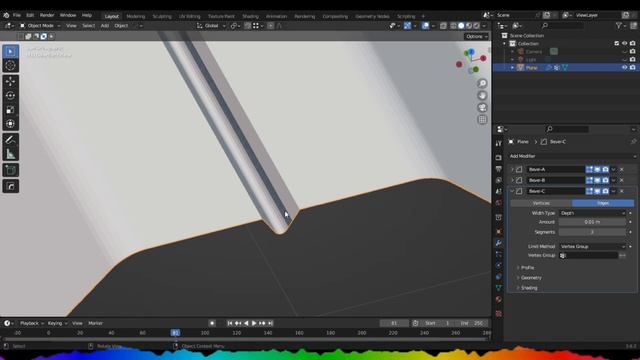Screen dimensions: 640x360
Task: Toggle Bevel-C viewport display
Action: [597, 191]
